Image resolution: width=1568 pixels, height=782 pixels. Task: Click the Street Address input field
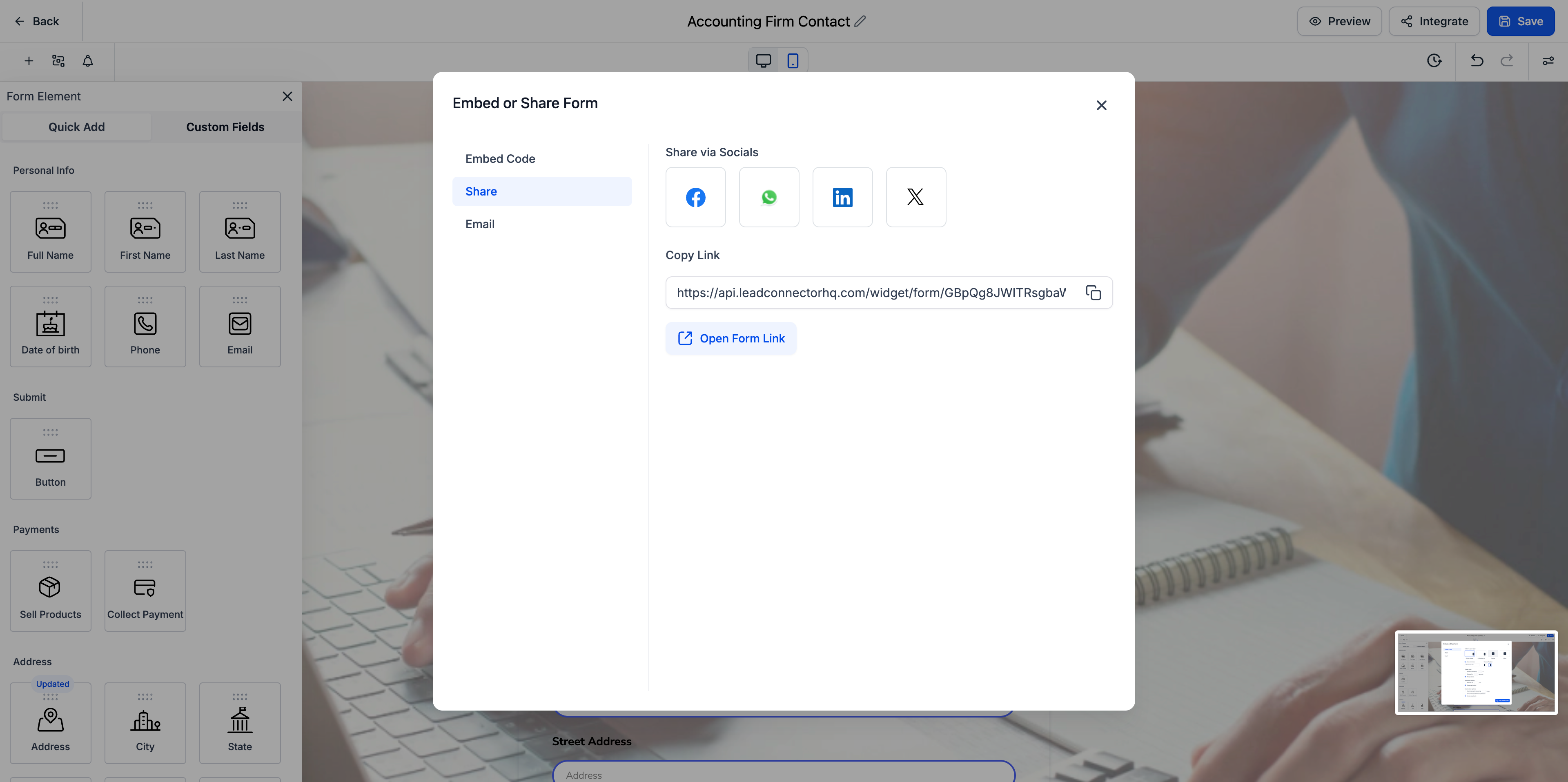784,772
